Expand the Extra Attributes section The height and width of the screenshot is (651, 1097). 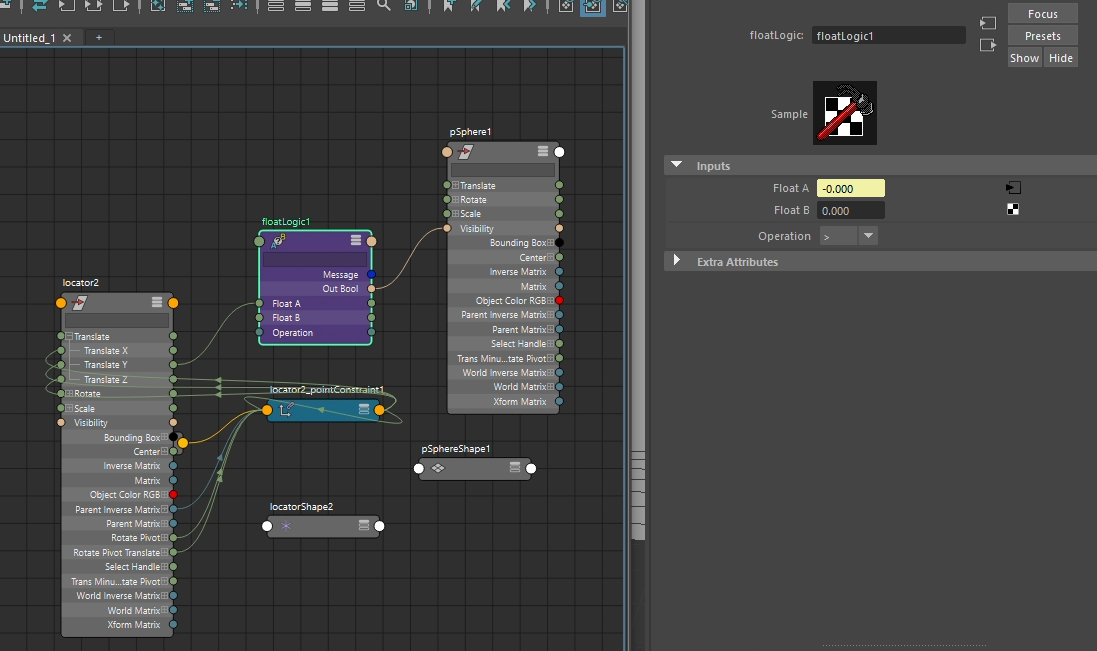tap(677, 261)
